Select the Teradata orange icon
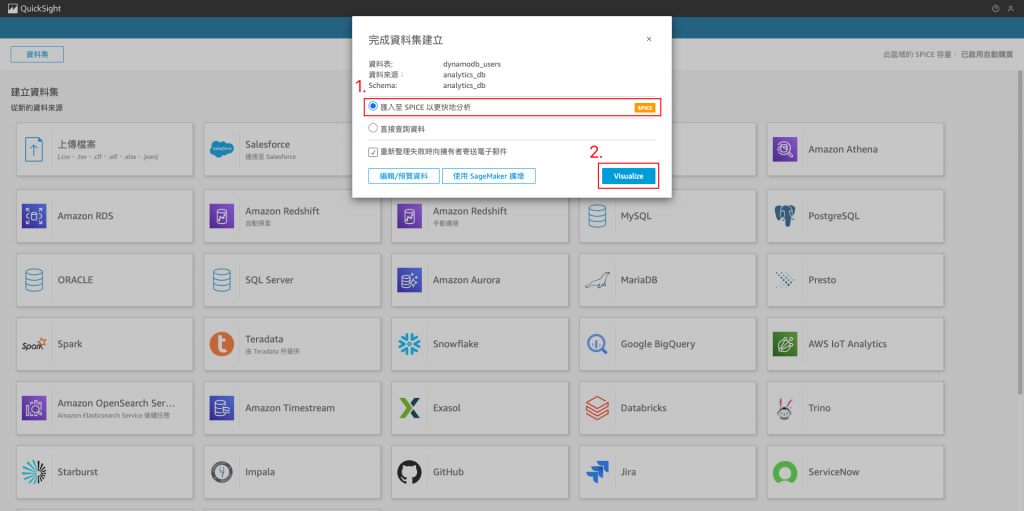The image size is (1024, 511). [x=221, y=344]
